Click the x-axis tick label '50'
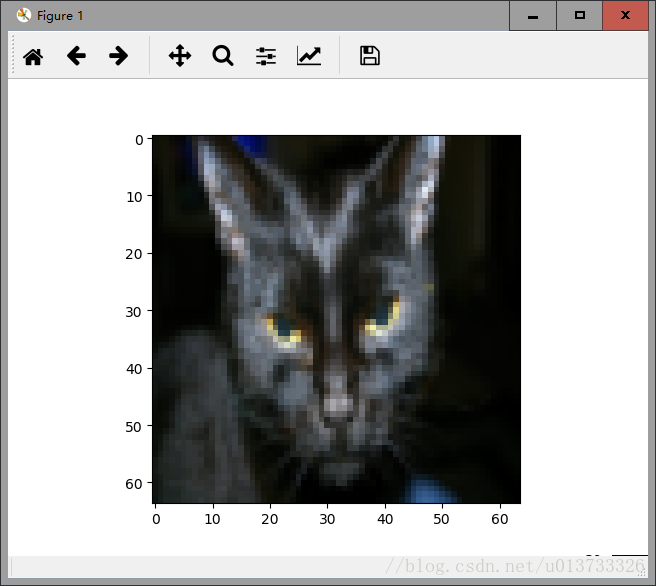Image resolution: width=656 pixels, height=586 pixels. tap(441, 519)
